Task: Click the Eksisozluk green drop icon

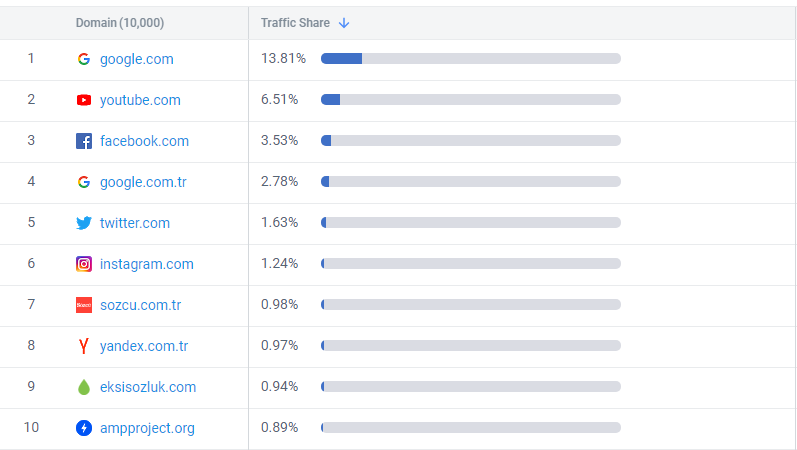Action: pyautogui.click(x=84, y=387)
